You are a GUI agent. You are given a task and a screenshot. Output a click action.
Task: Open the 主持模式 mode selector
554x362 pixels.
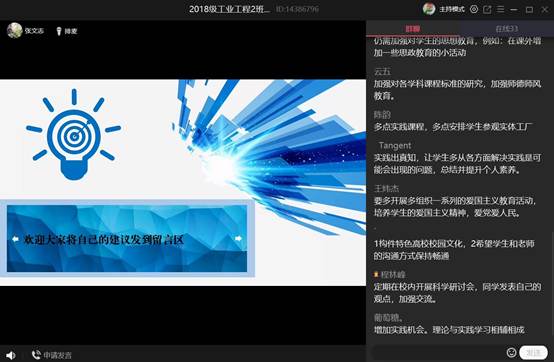coord(452,9)
